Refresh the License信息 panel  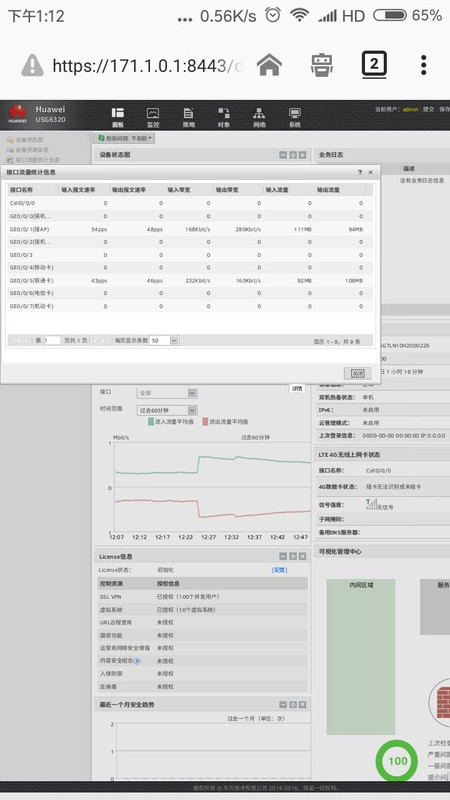tap(293, 557)
